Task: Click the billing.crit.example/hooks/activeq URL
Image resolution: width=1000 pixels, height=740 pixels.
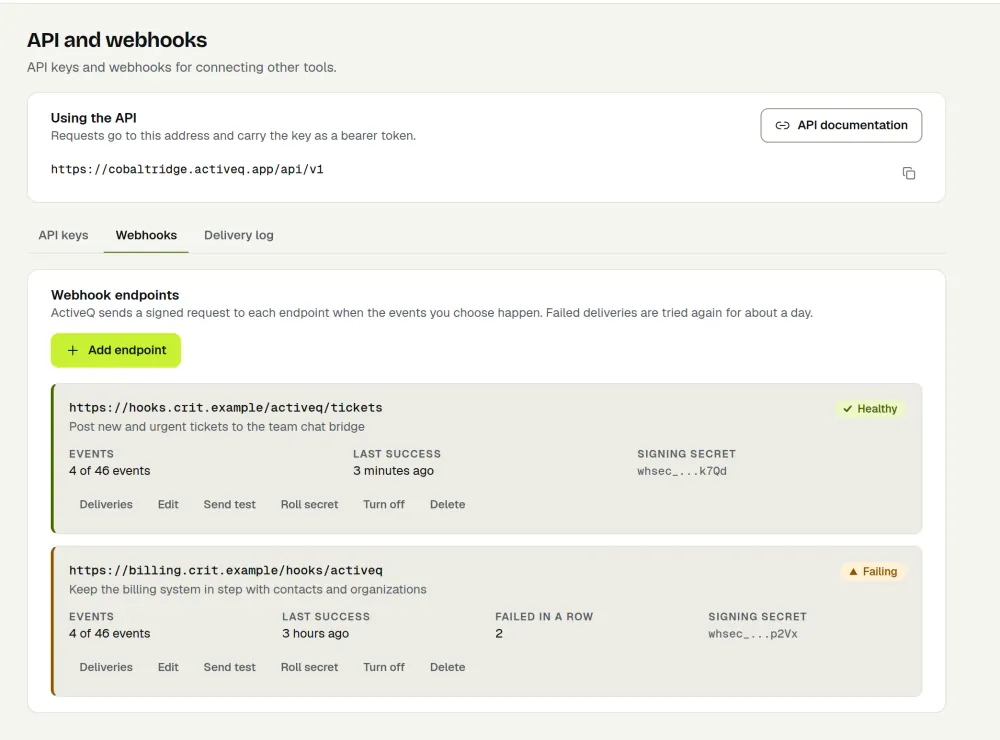Action: point(226,570)
